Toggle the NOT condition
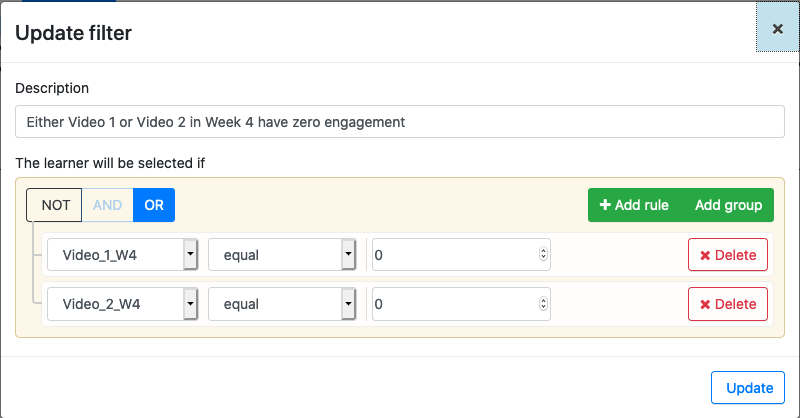Image resolution: width=800 pixels, height=418 pixels. click(54, 205)
